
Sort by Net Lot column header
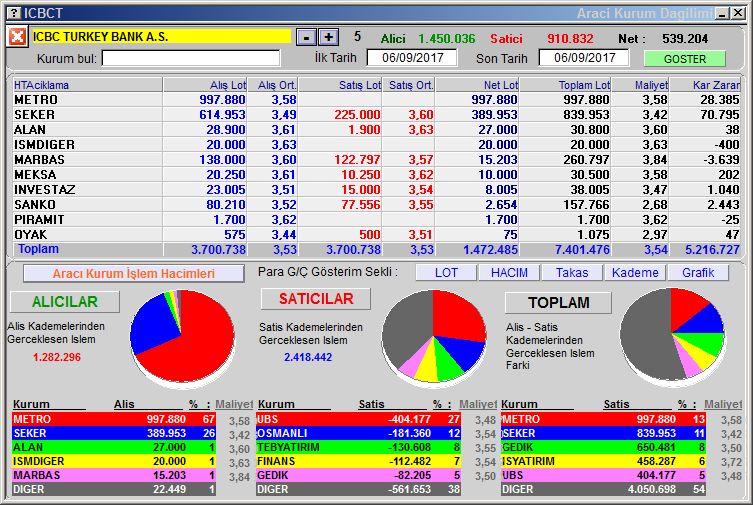click(477, 85)
